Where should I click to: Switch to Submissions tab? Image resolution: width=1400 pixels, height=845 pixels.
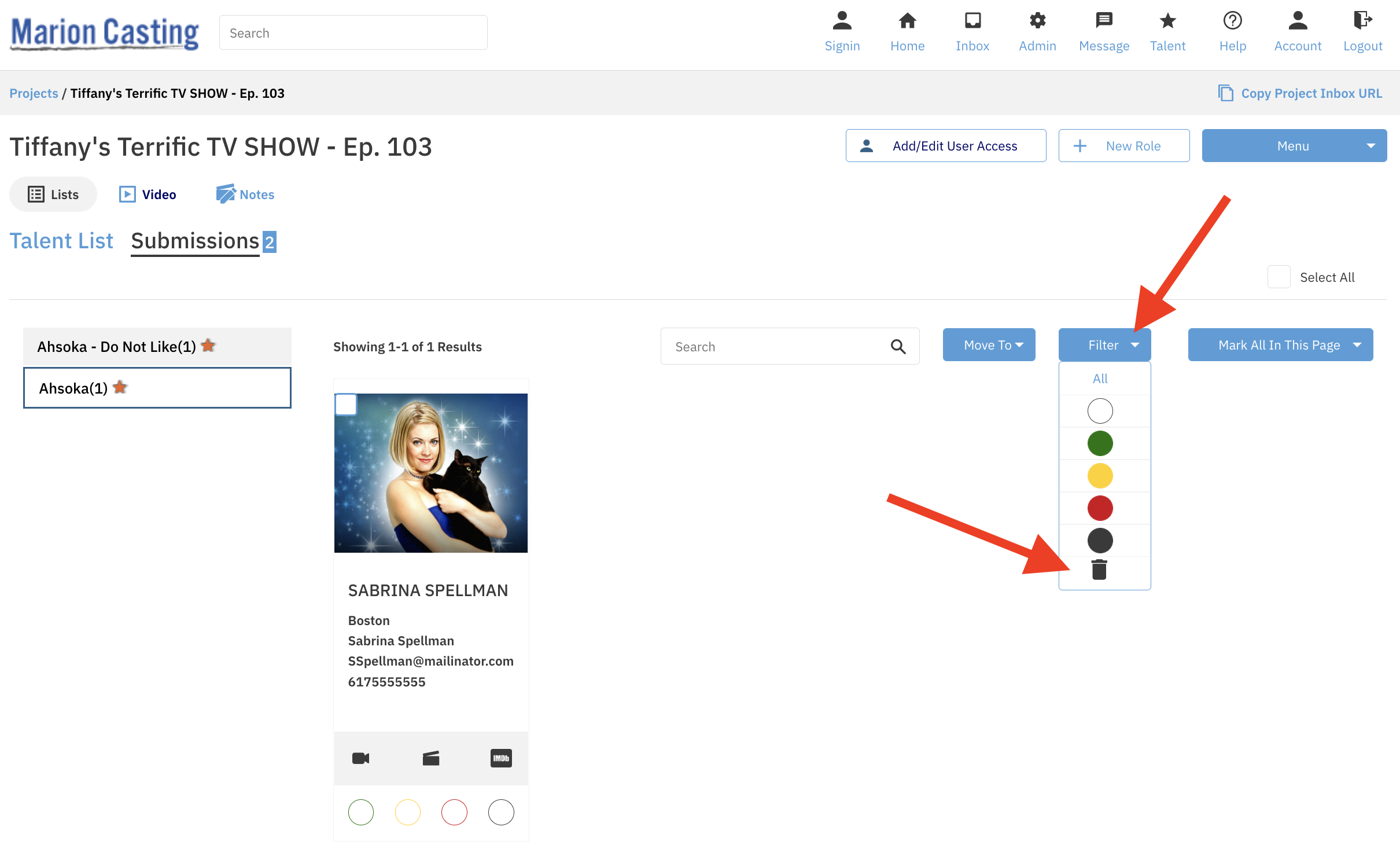tap(195, 241)
